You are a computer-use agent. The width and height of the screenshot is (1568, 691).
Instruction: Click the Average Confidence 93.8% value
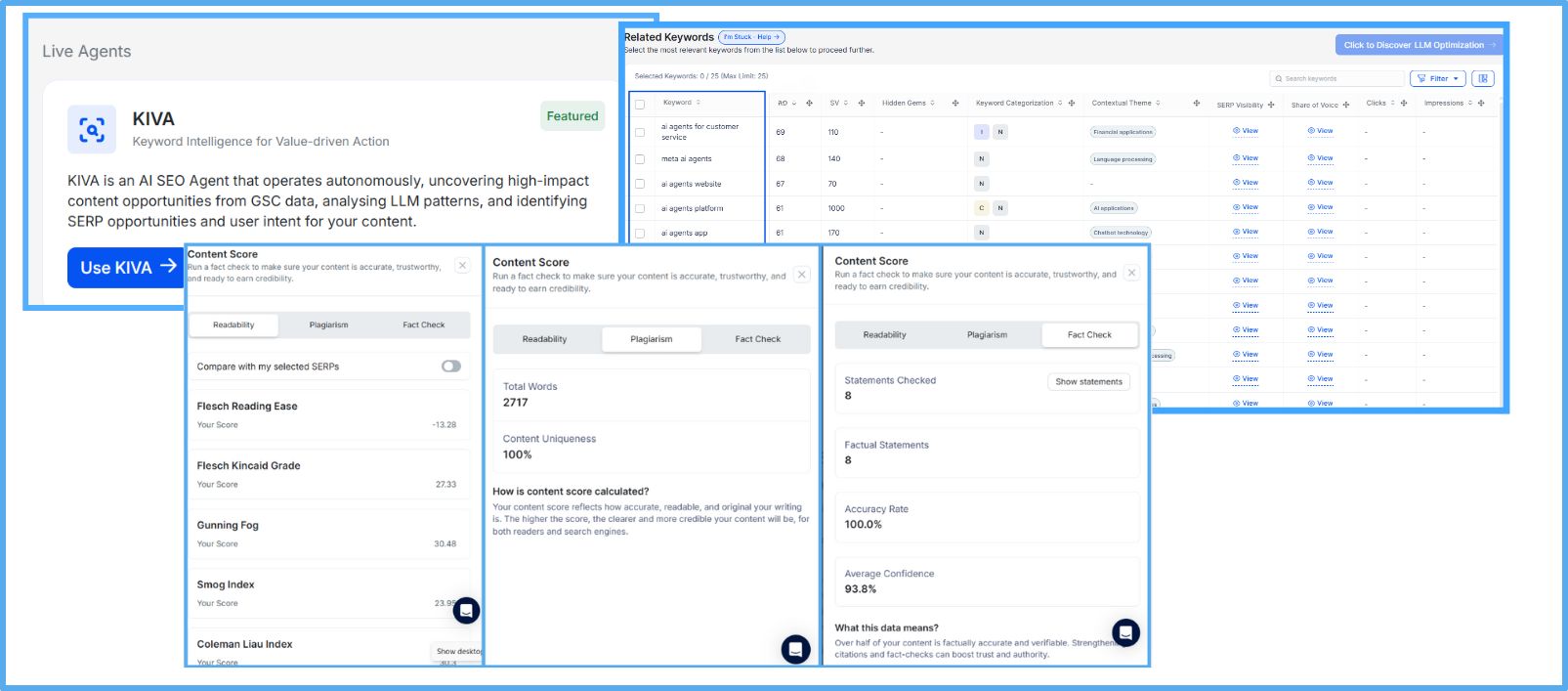(x=861, y=589)
